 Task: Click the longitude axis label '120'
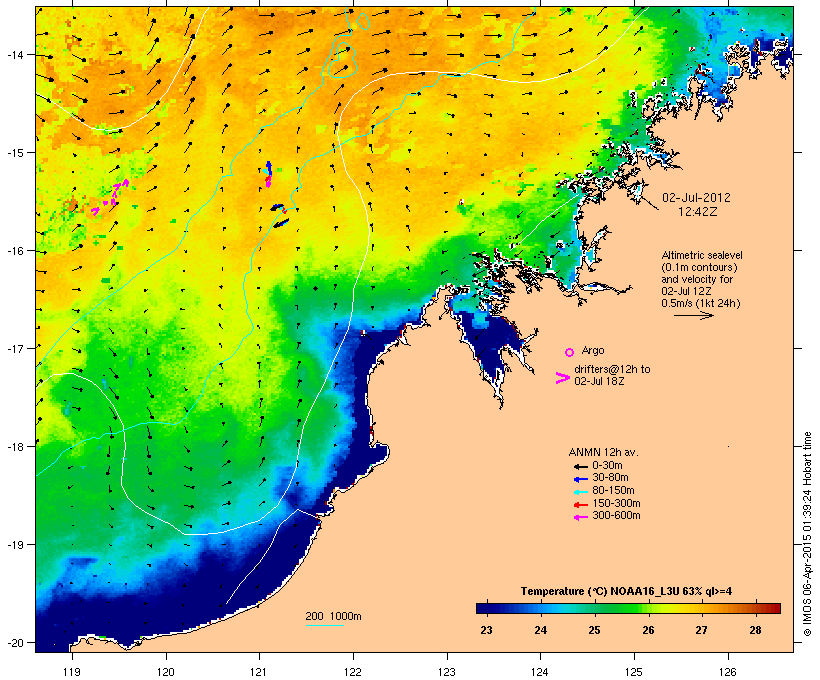(166, 672)
